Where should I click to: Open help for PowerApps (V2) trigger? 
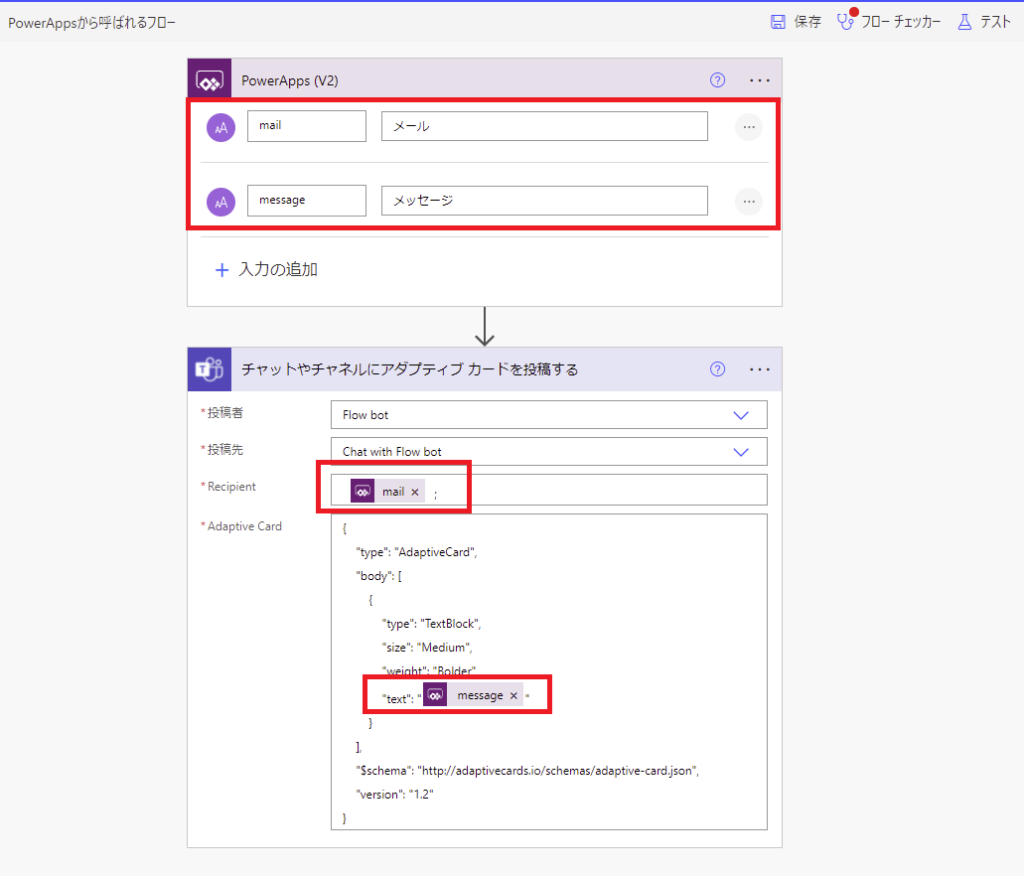717,80
